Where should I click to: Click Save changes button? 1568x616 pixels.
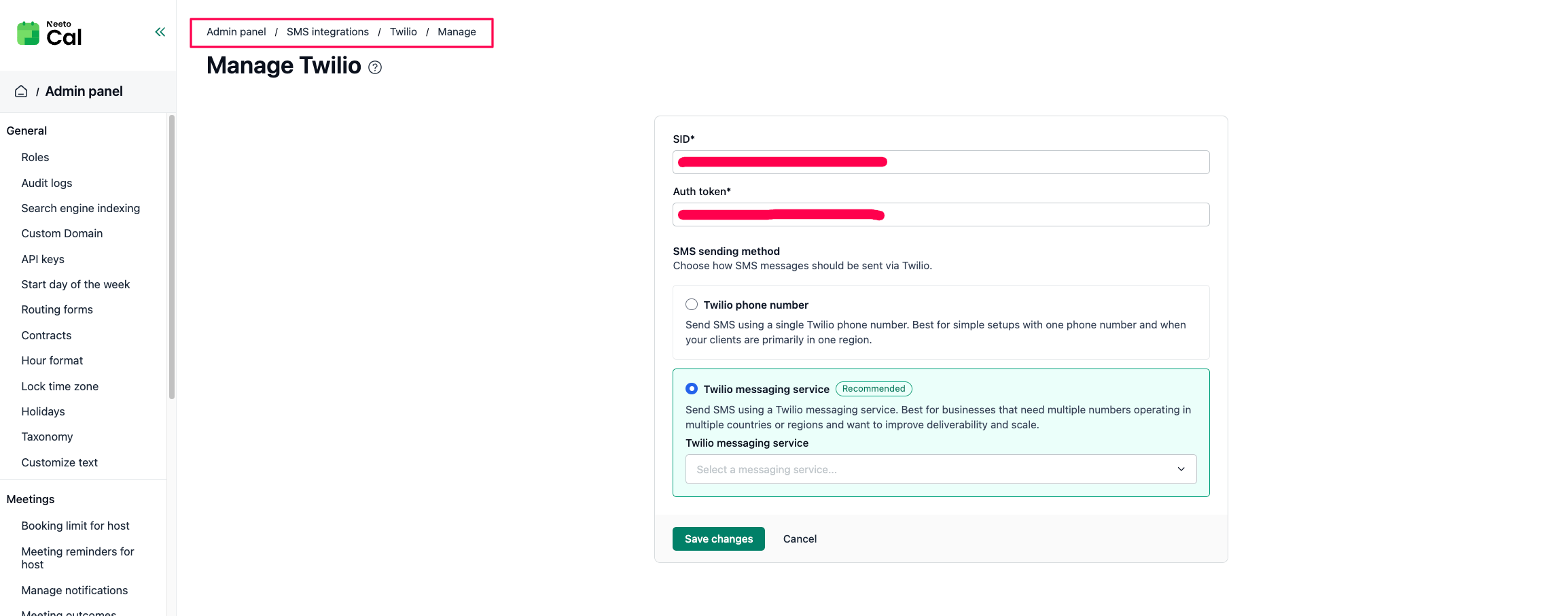point(719,538)
